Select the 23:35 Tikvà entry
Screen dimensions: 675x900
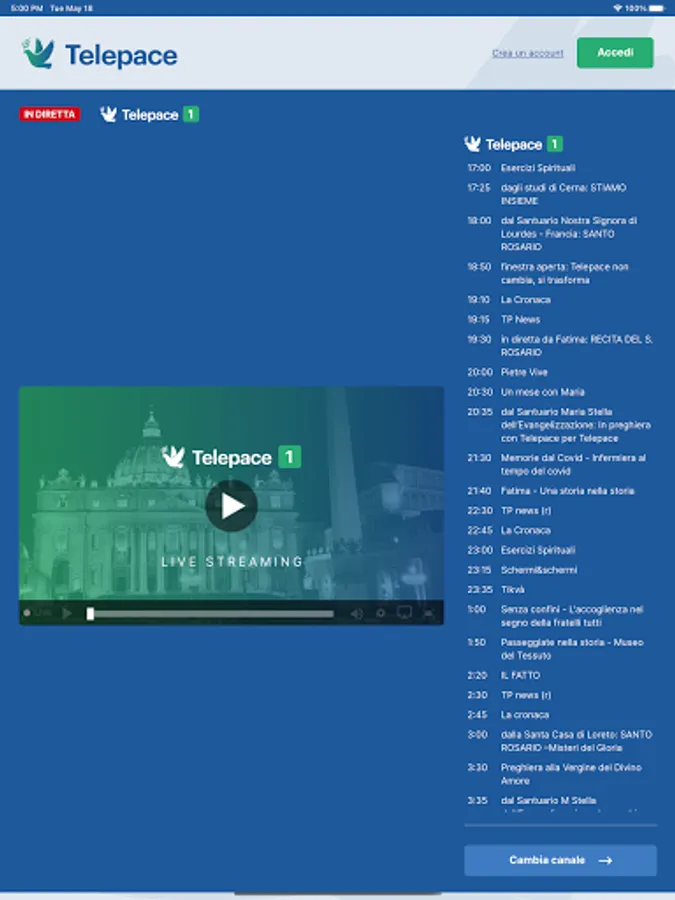[560, 589]
